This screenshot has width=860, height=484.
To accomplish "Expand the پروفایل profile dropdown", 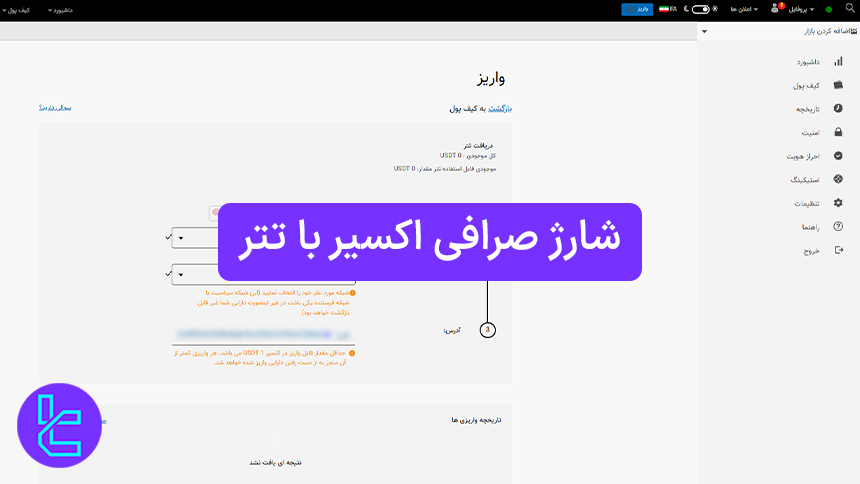I will click(801, 9).
